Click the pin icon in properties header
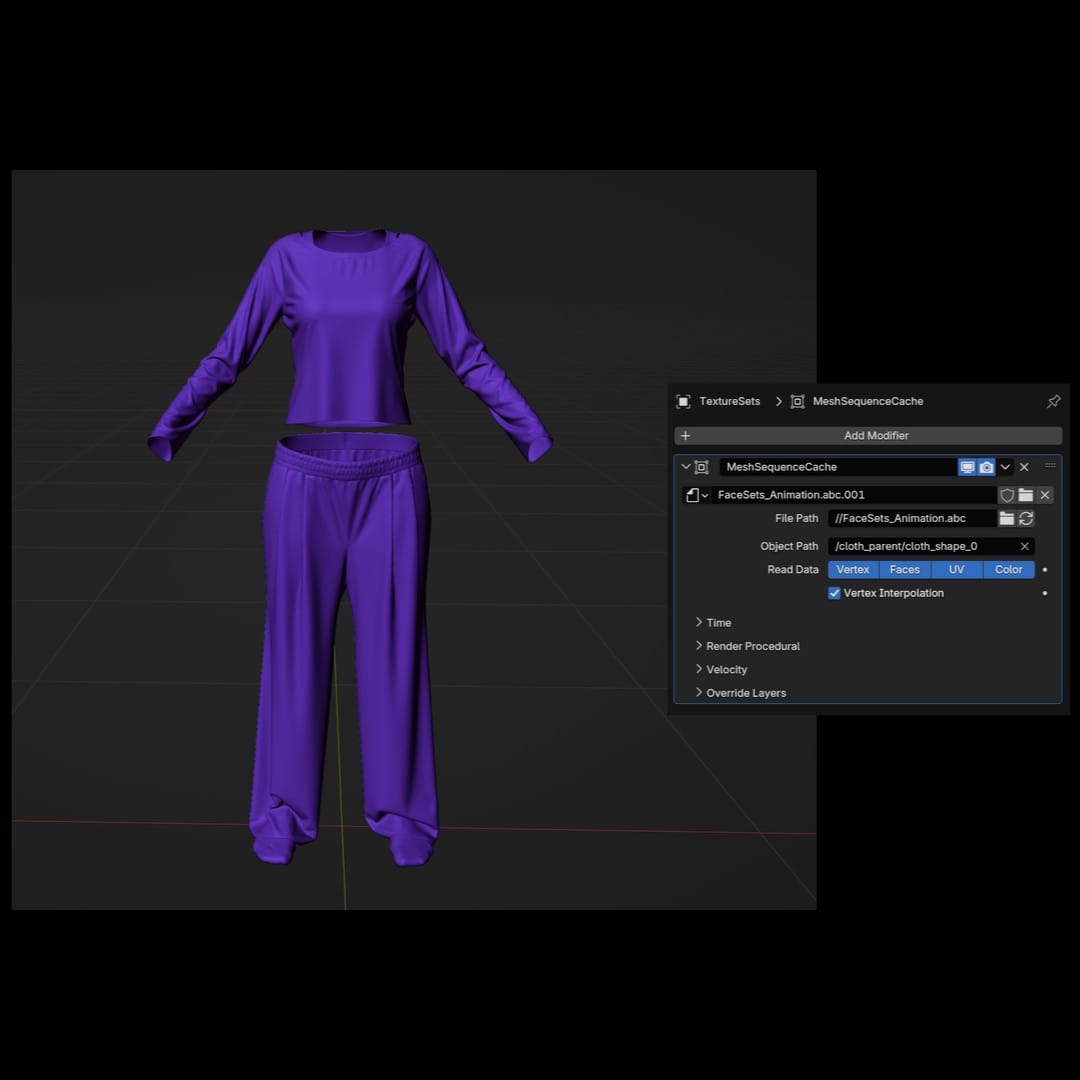The width and height of the screenshot is (1080, 1080). coord(1053,401)
